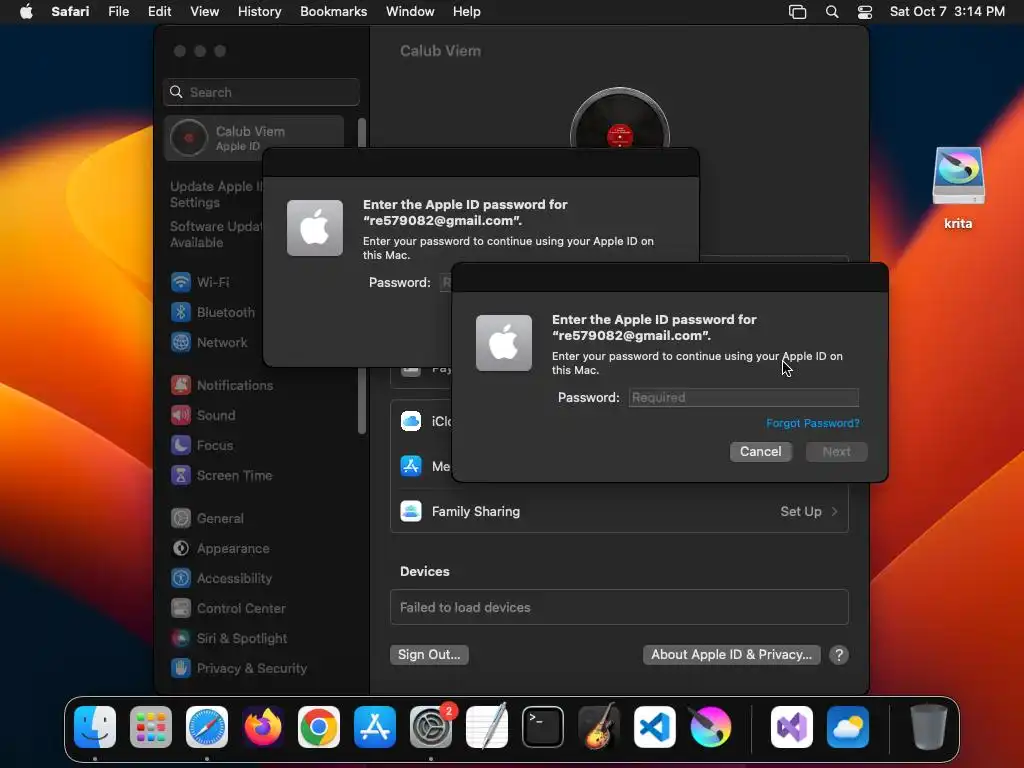
Task: Launch TextEdit from the Dock
Action: [487, 727]
